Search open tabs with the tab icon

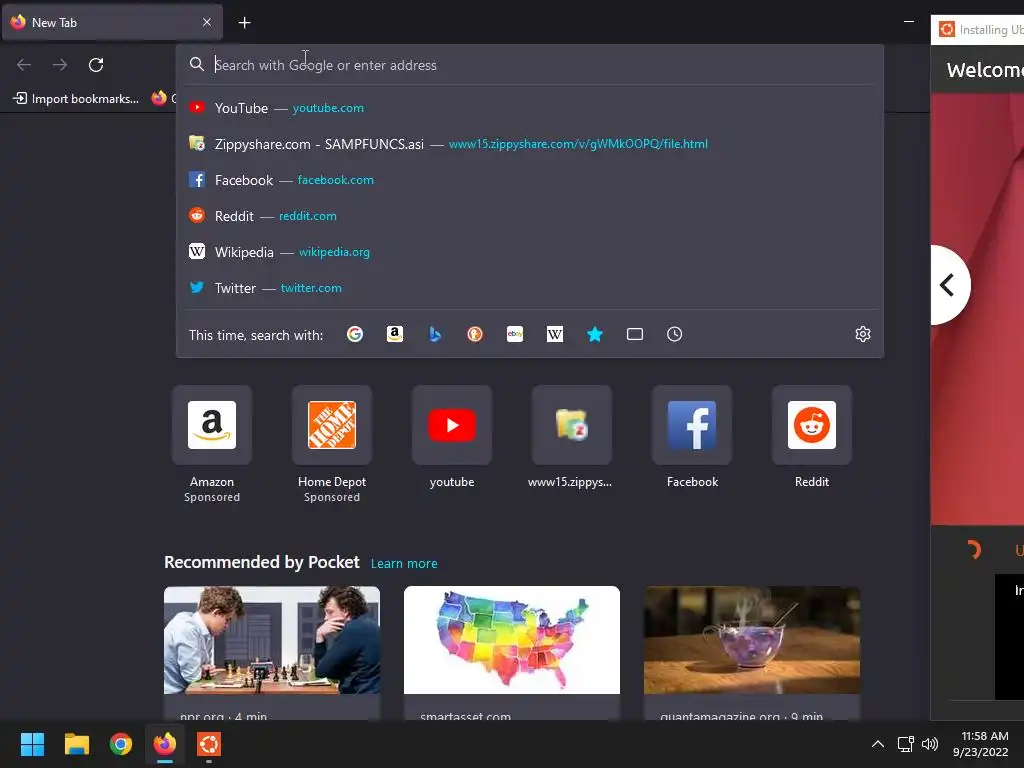tap(635, 334)
